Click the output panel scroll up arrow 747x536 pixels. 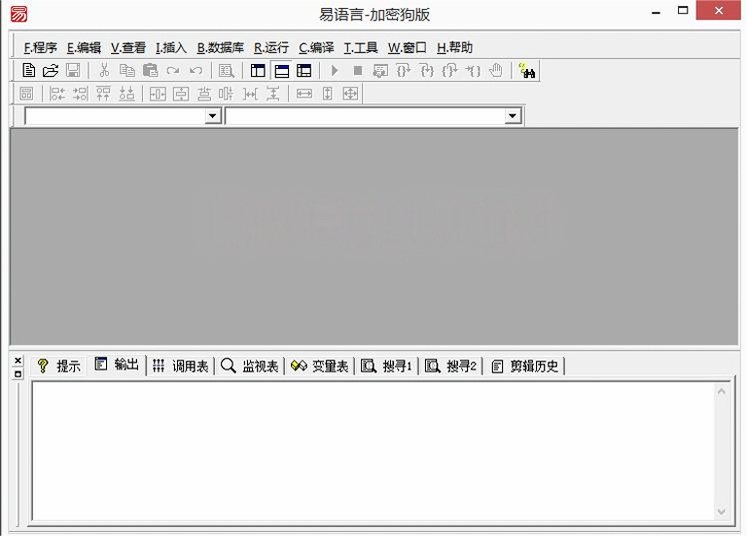click(721, 392)
